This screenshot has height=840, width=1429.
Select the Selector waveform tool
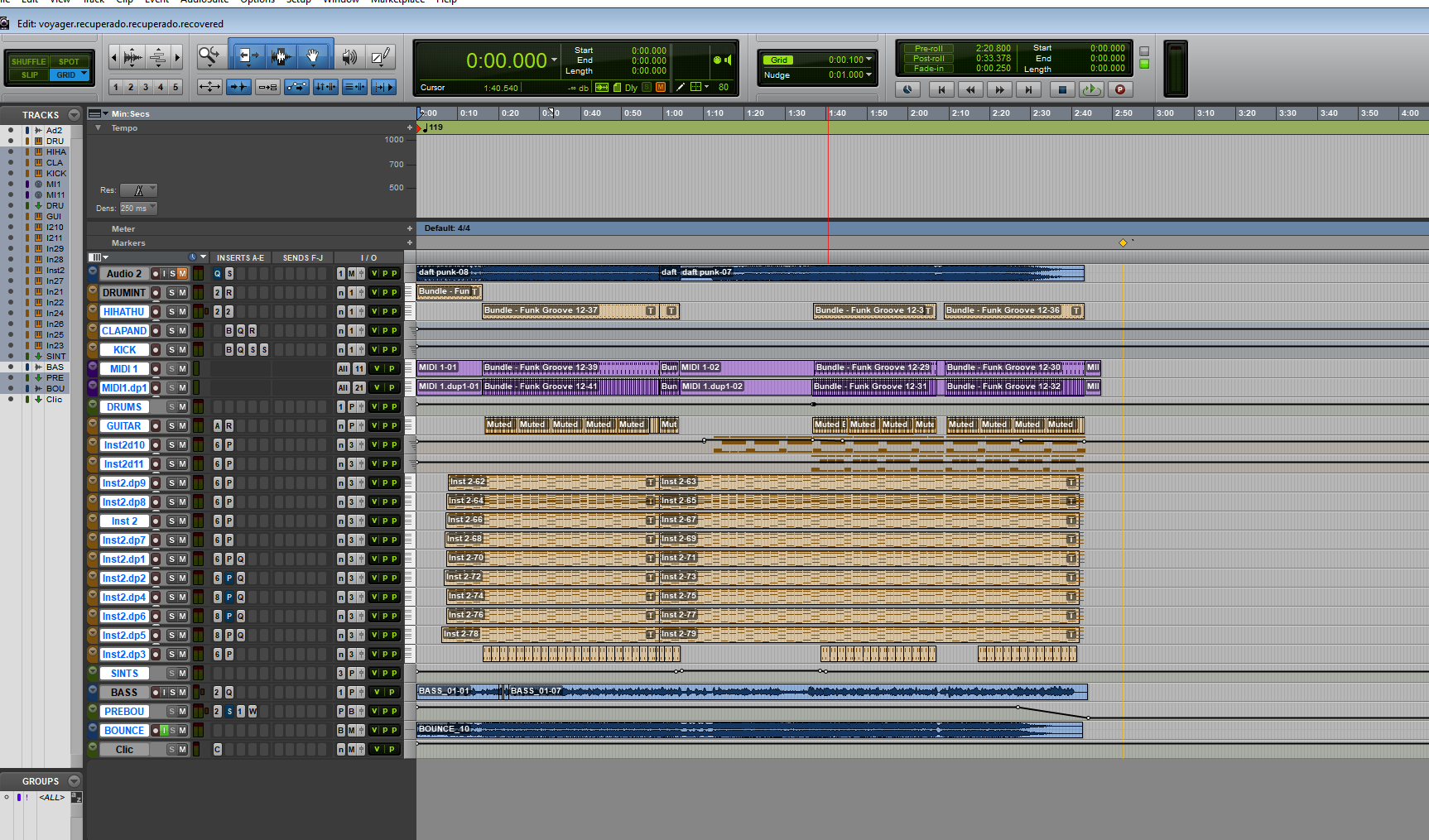pos(281,56)
